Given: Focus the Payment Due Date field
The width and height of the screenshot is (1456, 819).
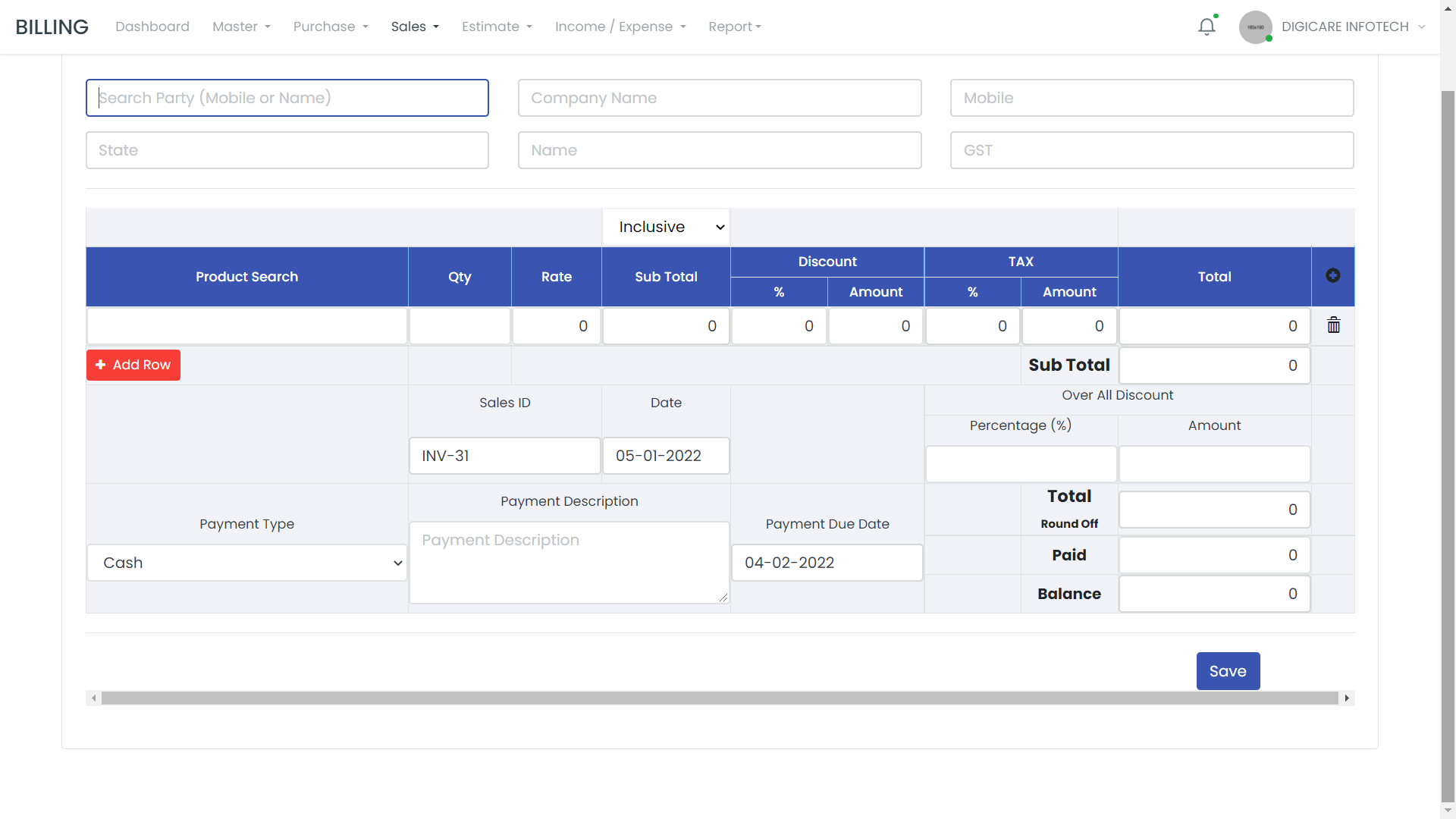Looking at the screenshot, I should click(x=827, y=563).
